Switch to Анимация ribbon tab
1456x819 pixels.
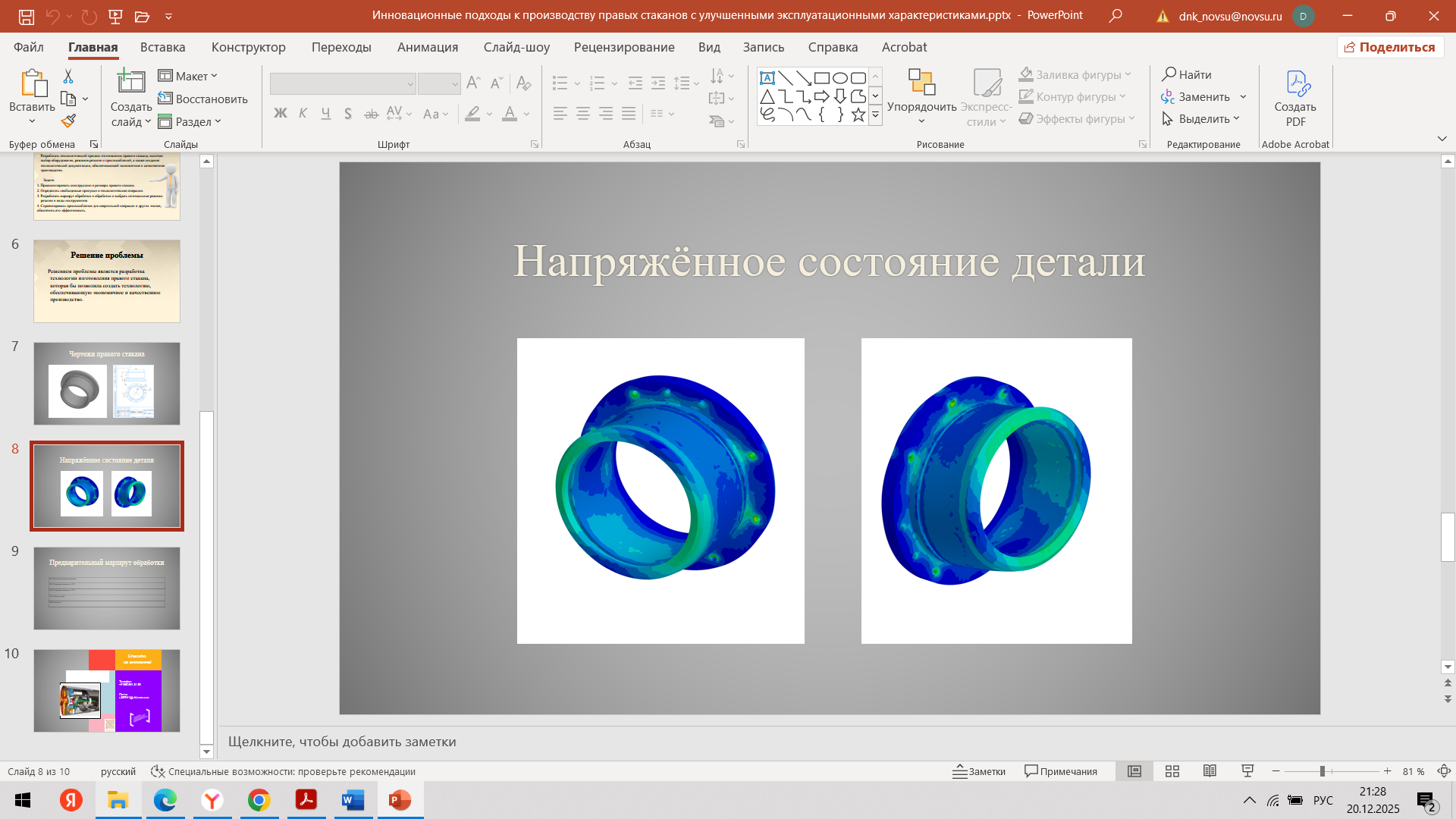click(x=428, y=47)
